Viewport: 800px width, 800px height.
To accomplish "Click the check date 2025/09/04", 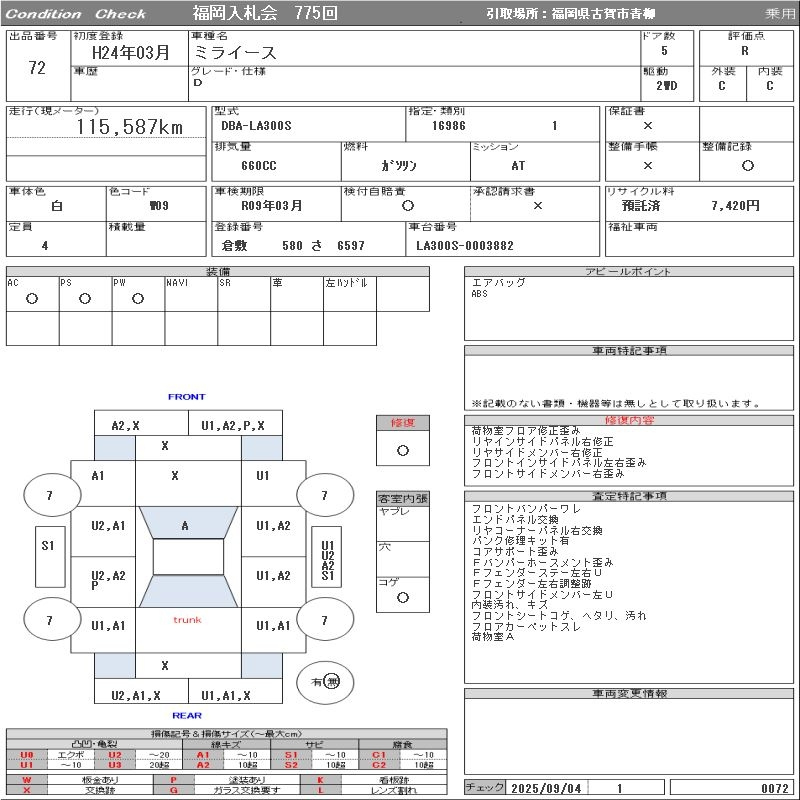I will pos(546,788).
